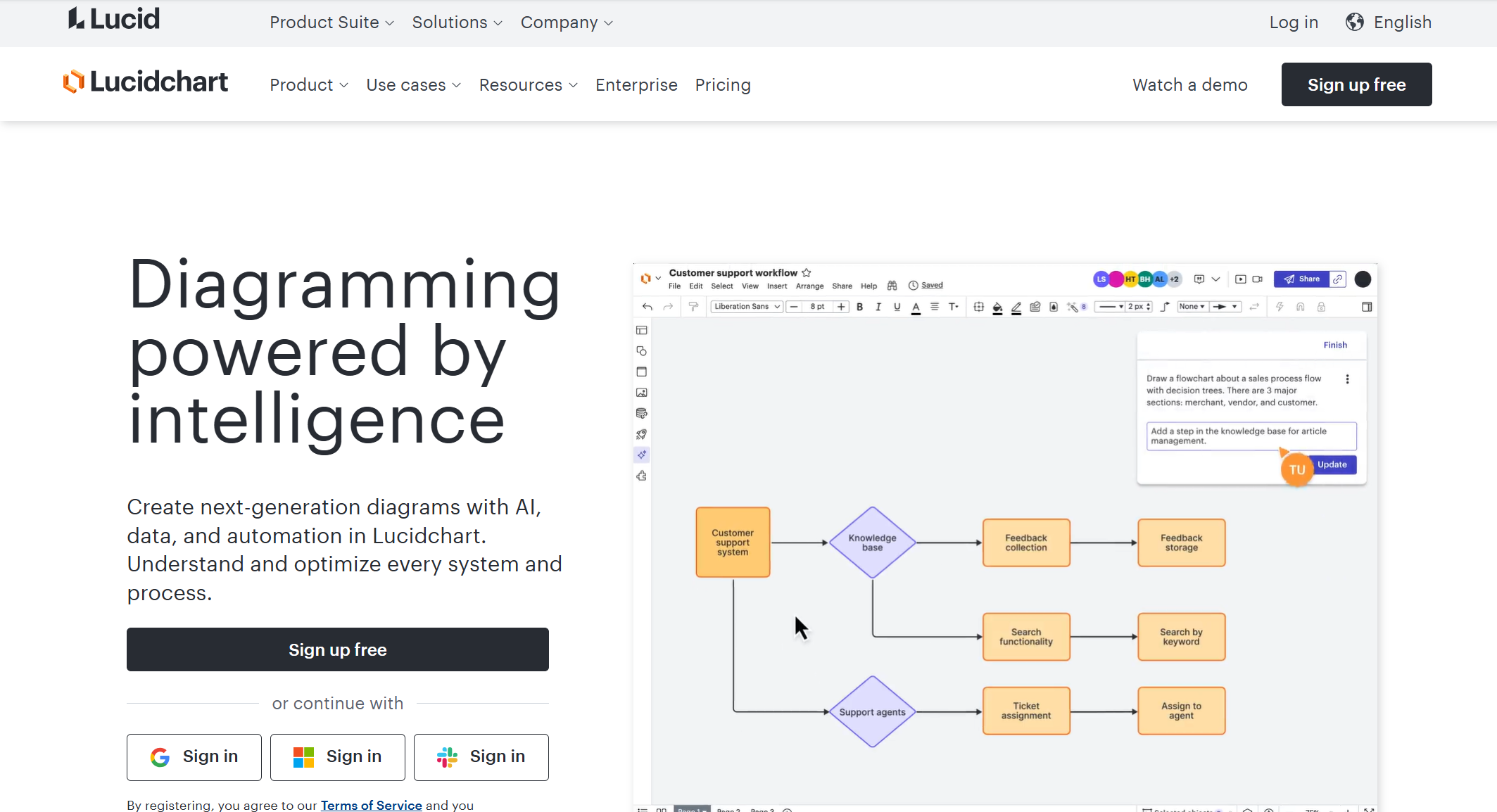The width and height of the screenshot is (1497, 812).
Task: Open the Product dropdown
Action: tap(309, 85)
